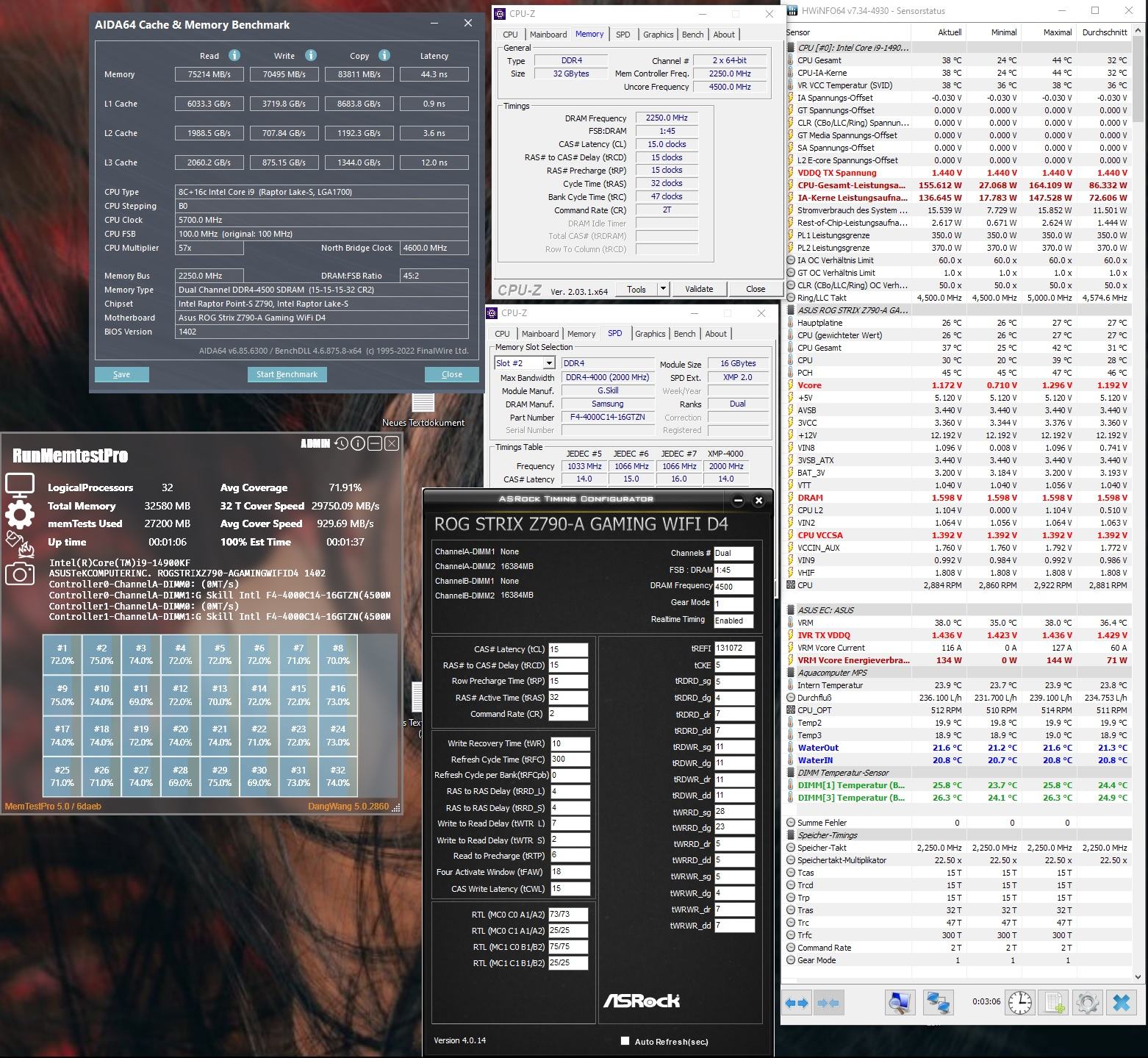Click Refresh Cycle Time (tRFC) field
The width and height of the screenshot is (1148, 1058).
click(570, 759)
